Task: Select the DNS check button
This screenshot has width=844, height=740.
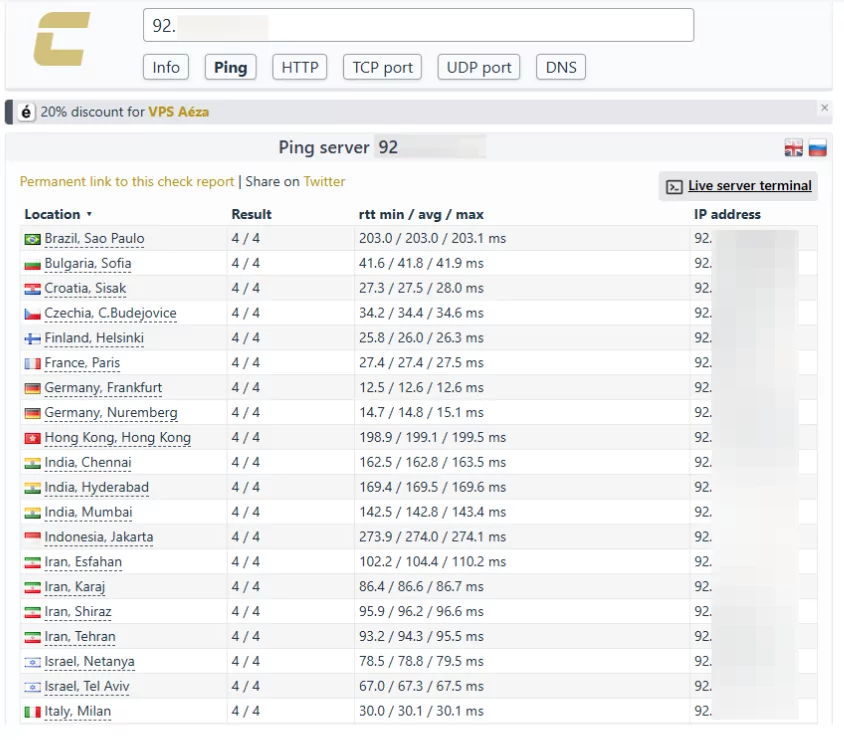Action: (561, 67)
